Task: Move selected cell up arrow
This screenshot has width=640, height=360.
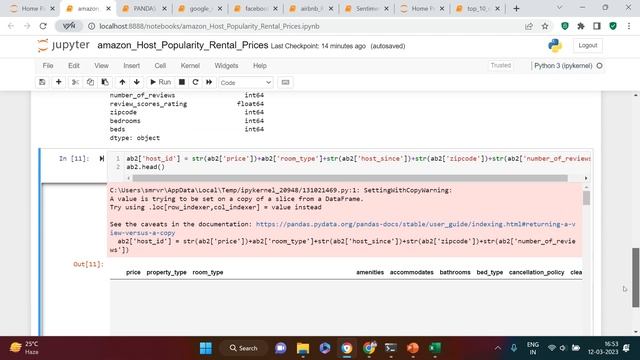Action: click(122, 82)
